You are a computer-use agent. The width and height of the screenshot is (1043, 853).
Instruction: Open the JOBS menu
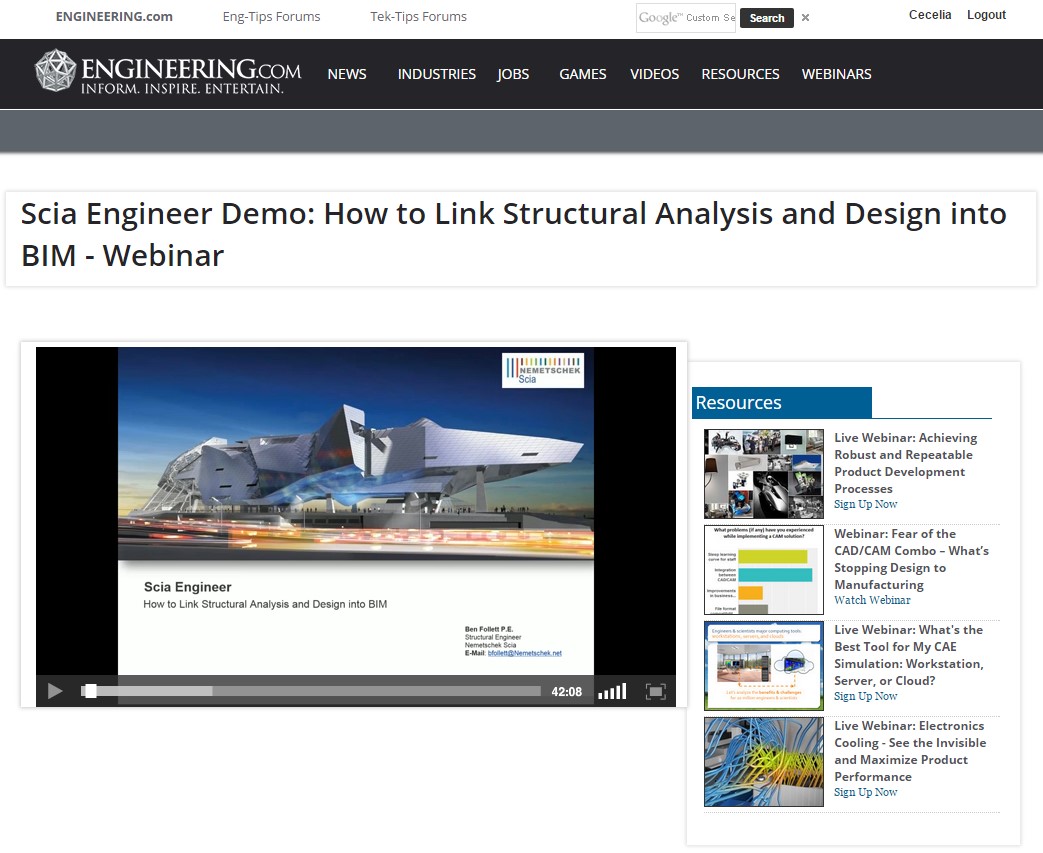(x=513, y=74)
